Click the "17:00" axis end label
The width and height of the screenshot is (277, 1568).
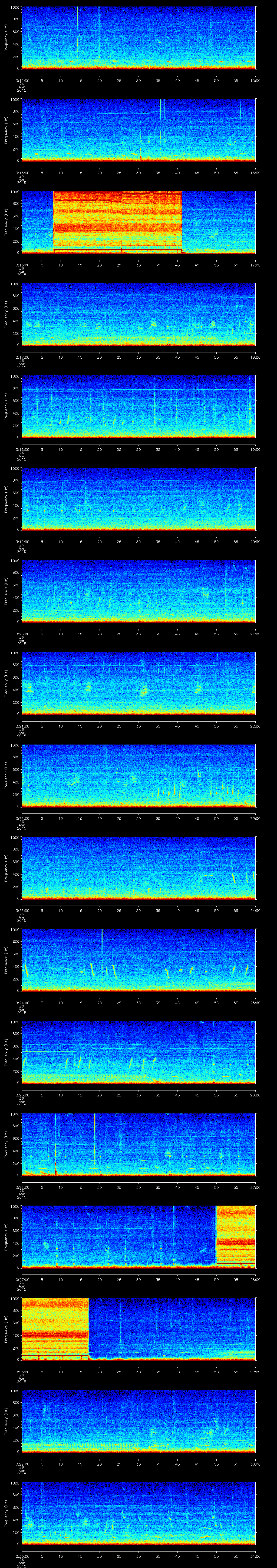point(256,265)
